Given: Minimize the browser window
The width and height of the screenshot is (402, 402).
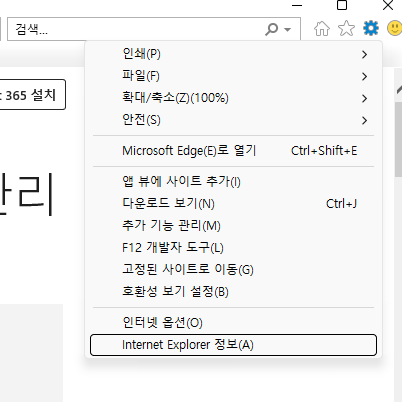Looking at the screenshot, I should click(297, 5).
